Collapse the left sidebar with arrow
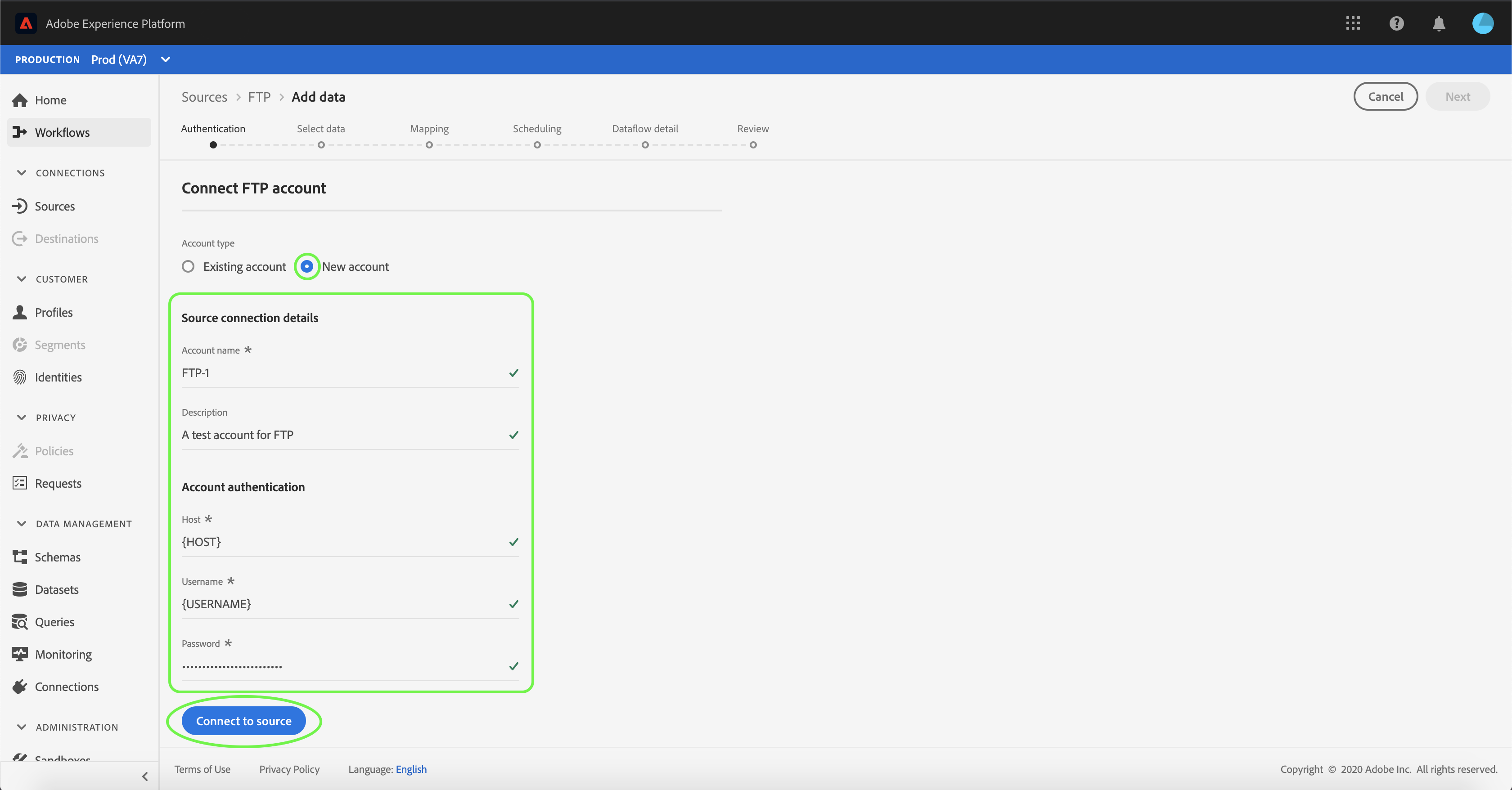The height and width of the screenshot is (790, 1512). (x=145, y=777)
